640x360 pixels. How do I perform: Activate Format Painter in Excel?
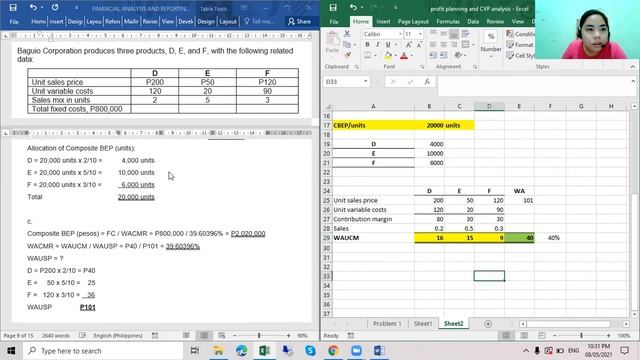[347, 55]
